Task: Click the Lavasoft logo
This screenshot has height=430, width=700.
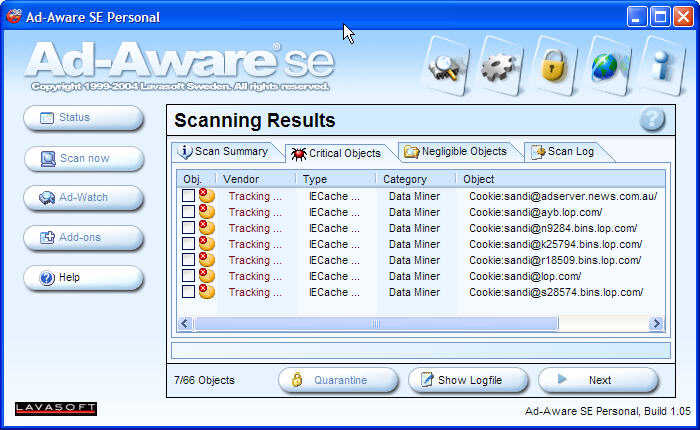Action: pyautogui.click(x=56, y=408)
